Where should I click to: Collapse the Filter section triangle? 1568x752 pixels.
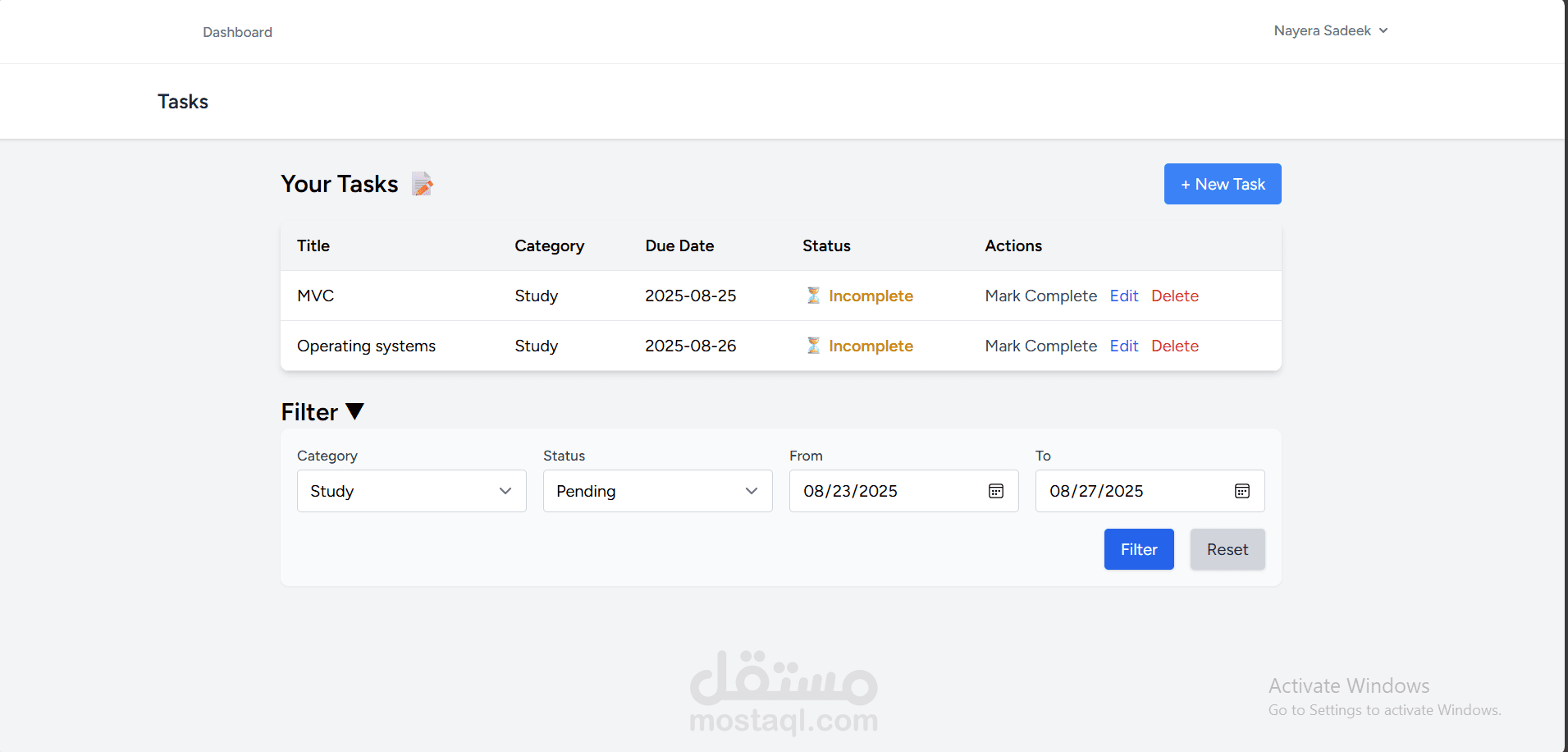pyautogui.click(x=354, y=411)
